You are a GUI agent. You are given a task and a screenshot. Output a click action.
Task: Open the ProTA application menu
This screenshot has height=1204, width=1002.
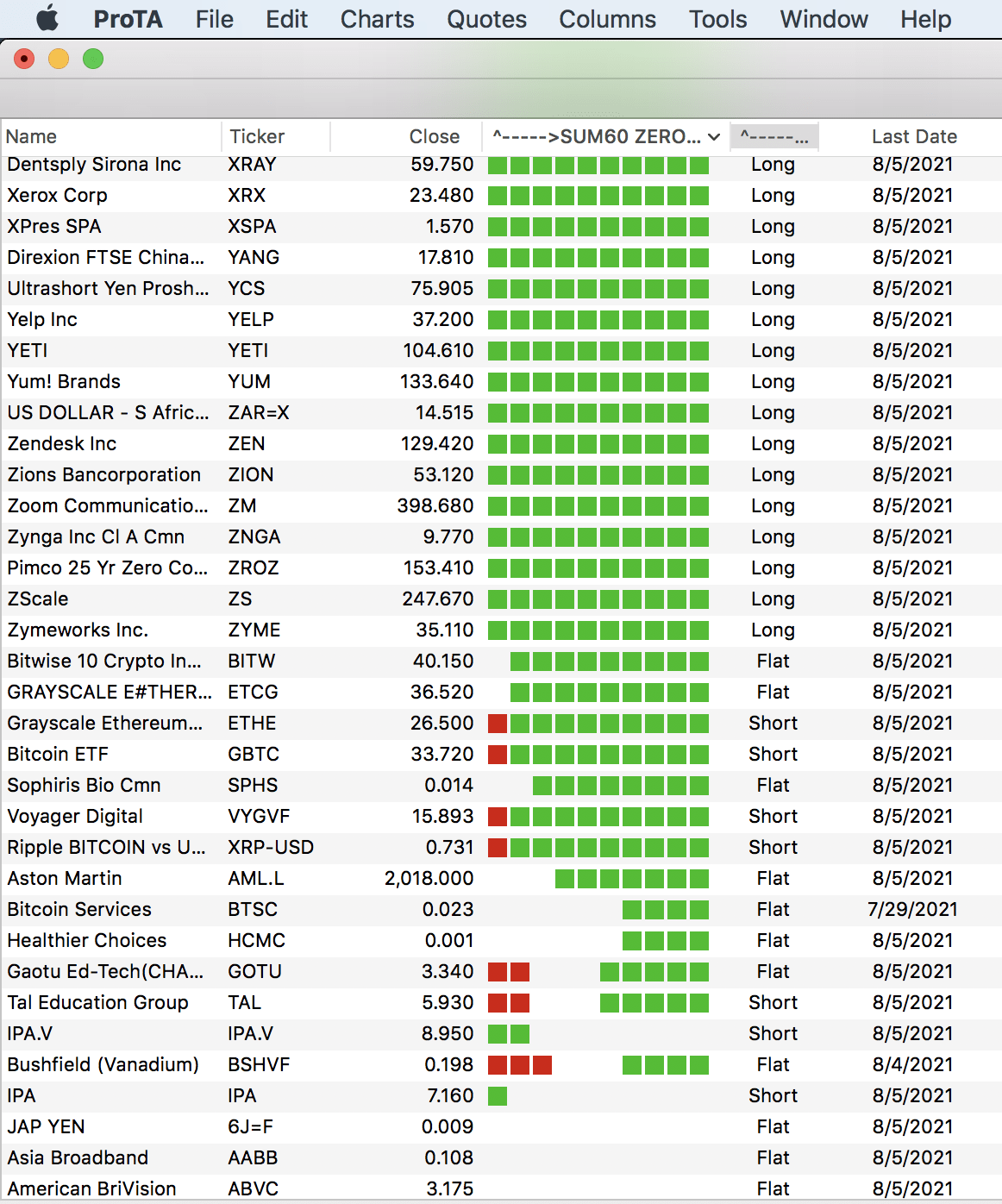point(128,19)
